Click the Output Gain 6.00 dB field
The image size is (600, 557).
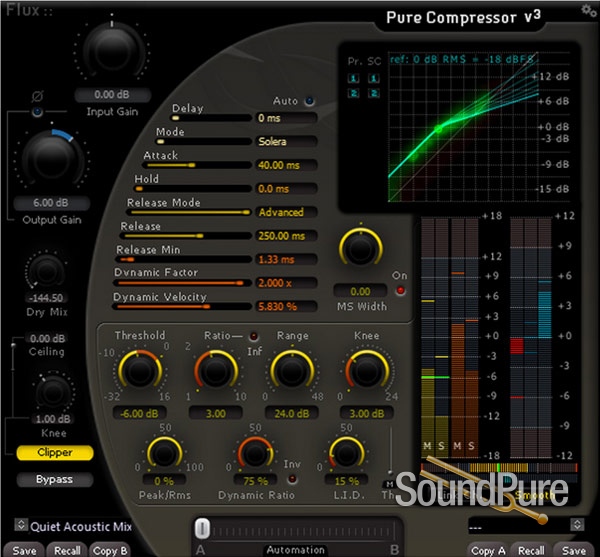click(51, 203)
